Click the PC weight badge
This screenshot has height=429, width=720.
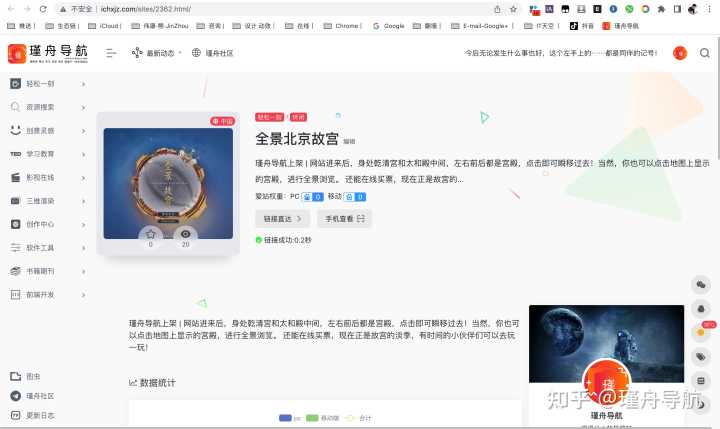(312, 197)
